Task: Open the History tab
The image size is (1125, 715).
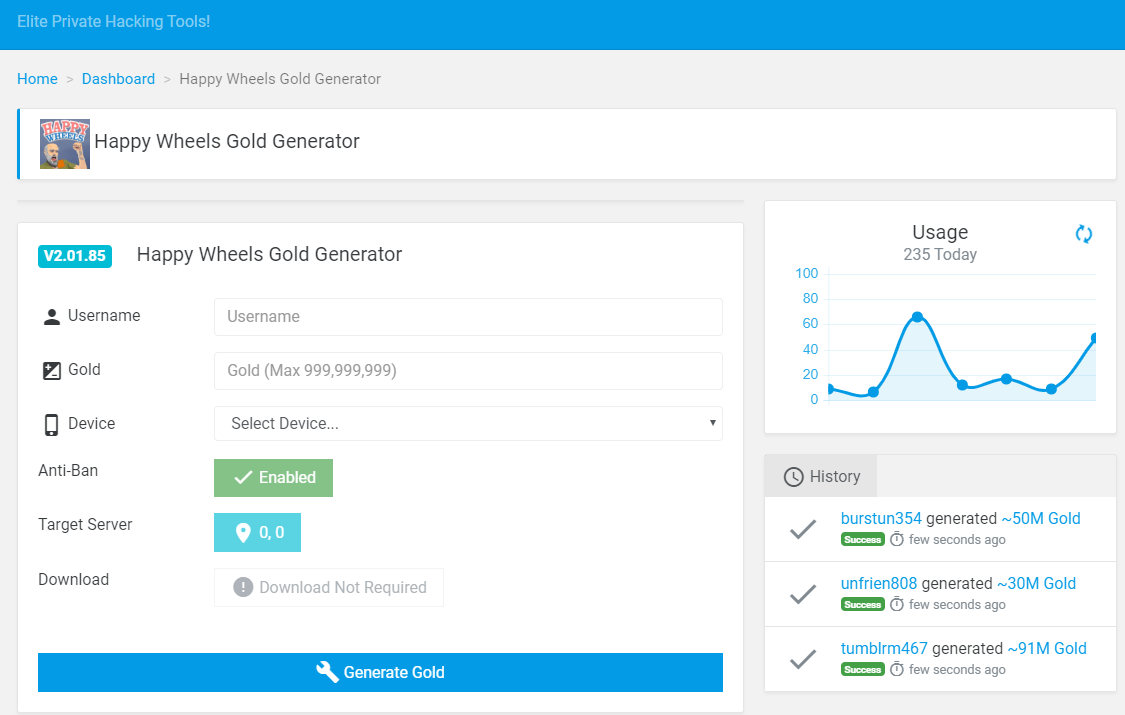Action: (821, 477)
